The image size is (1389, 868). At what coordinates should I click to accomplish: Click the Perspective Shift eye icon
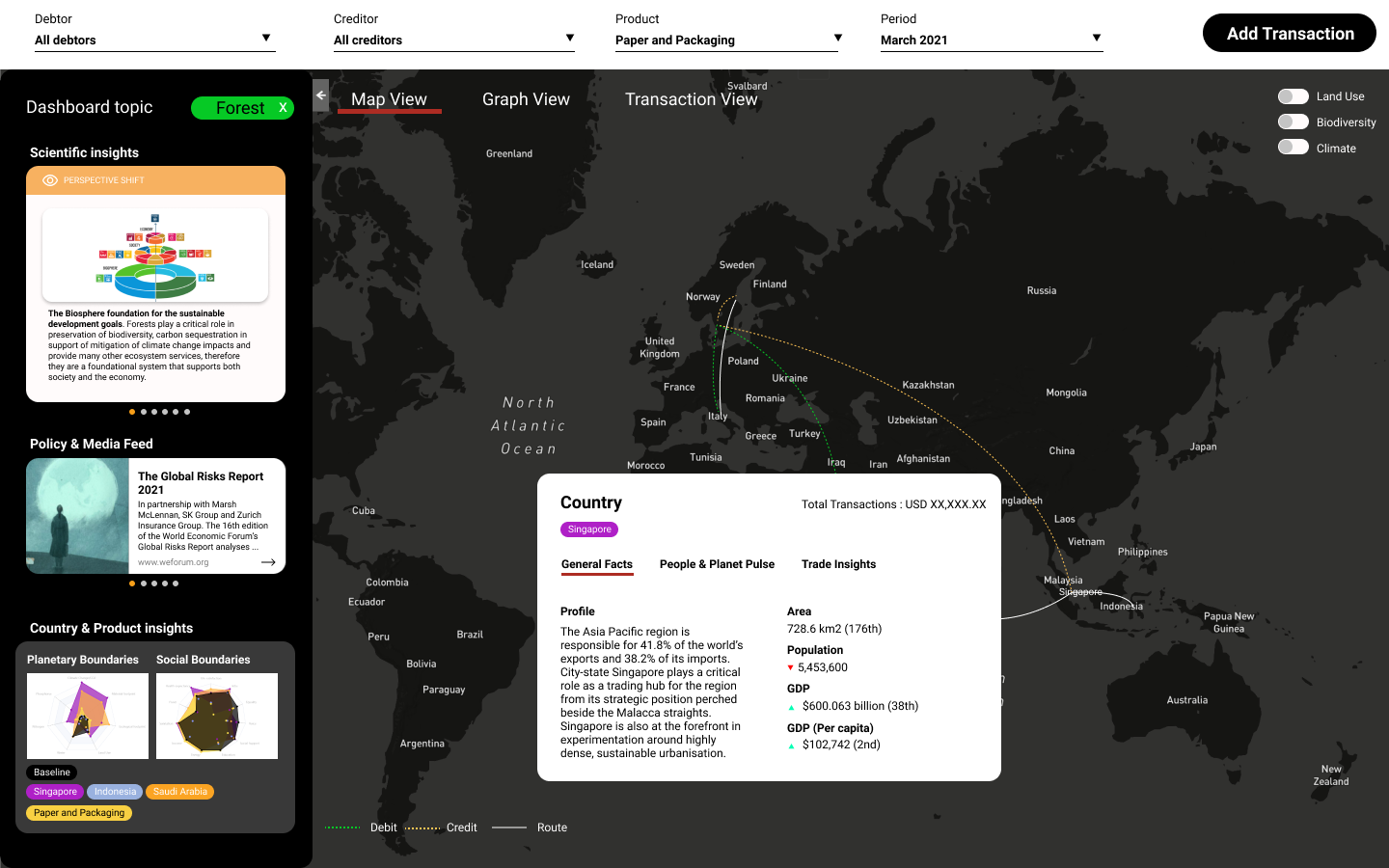click(x=50, y=180)
